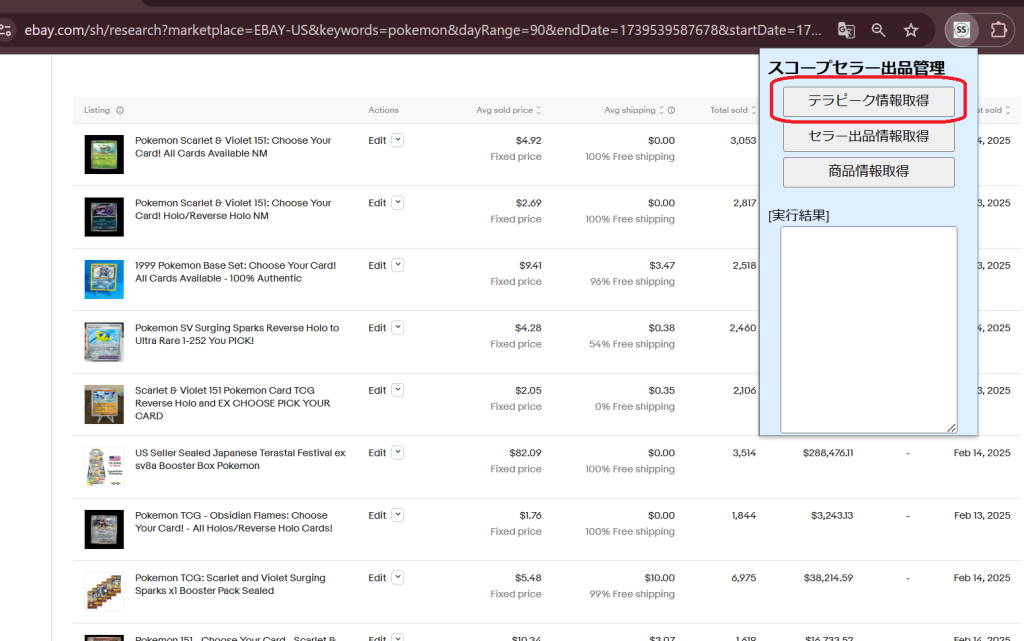The height and width of the screenshot is (641, 1024).
Task: Click the 6,975 total sold value
Action: point(744,578)
